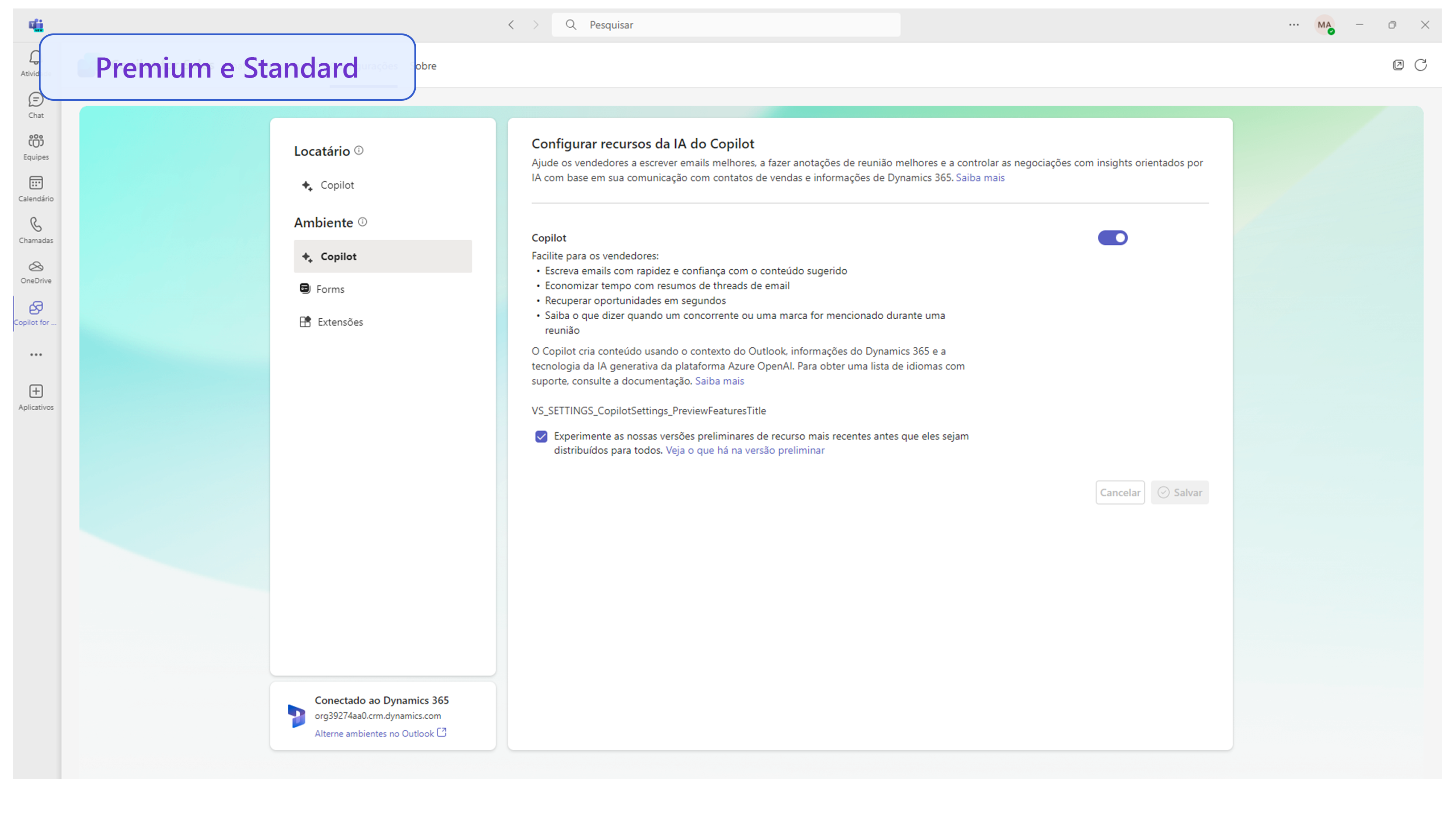
Task: Disable the Copilot toggle switch
Action: click(x=1112, y=238)
